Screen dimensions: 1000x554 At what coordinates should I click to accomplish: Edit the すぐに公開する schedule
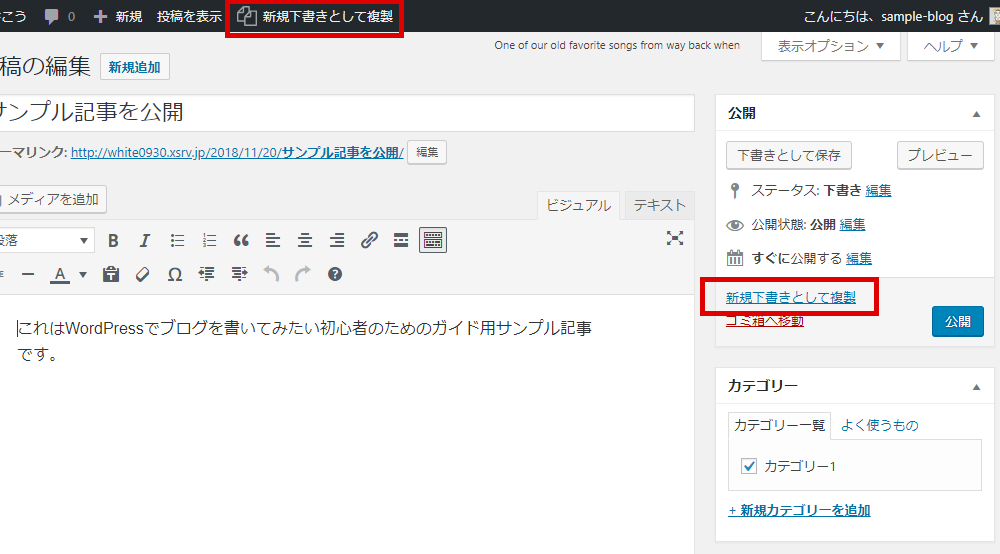[x=859, y=258]
